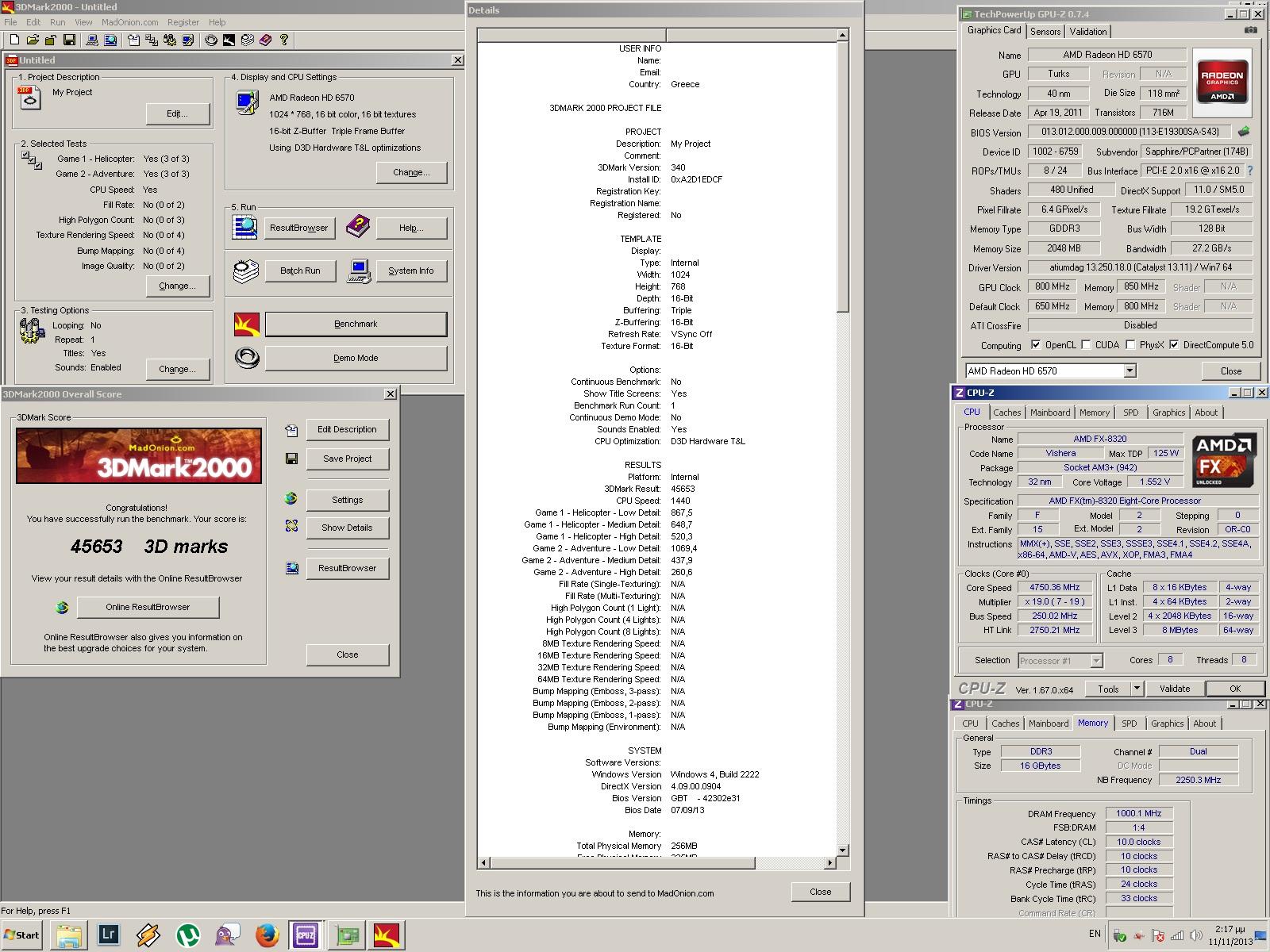Image resolution: width=1270 pixels, height=952 pixels.
Task: Click the run benchmark toolbar icon
Action: [229, 40]
